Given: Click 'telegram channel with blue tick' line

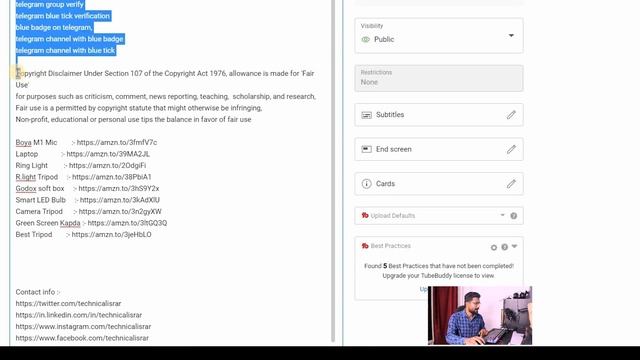Looking at the screenshot, I should (x=65, y=51).
